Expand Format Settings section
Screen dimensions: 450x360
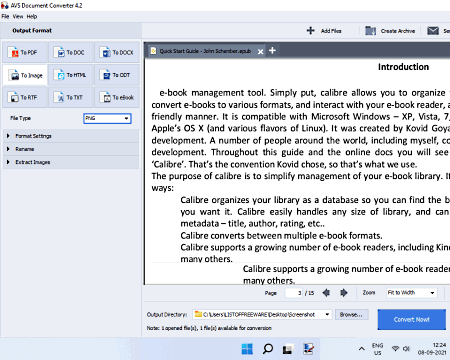(x=71, y=136)
